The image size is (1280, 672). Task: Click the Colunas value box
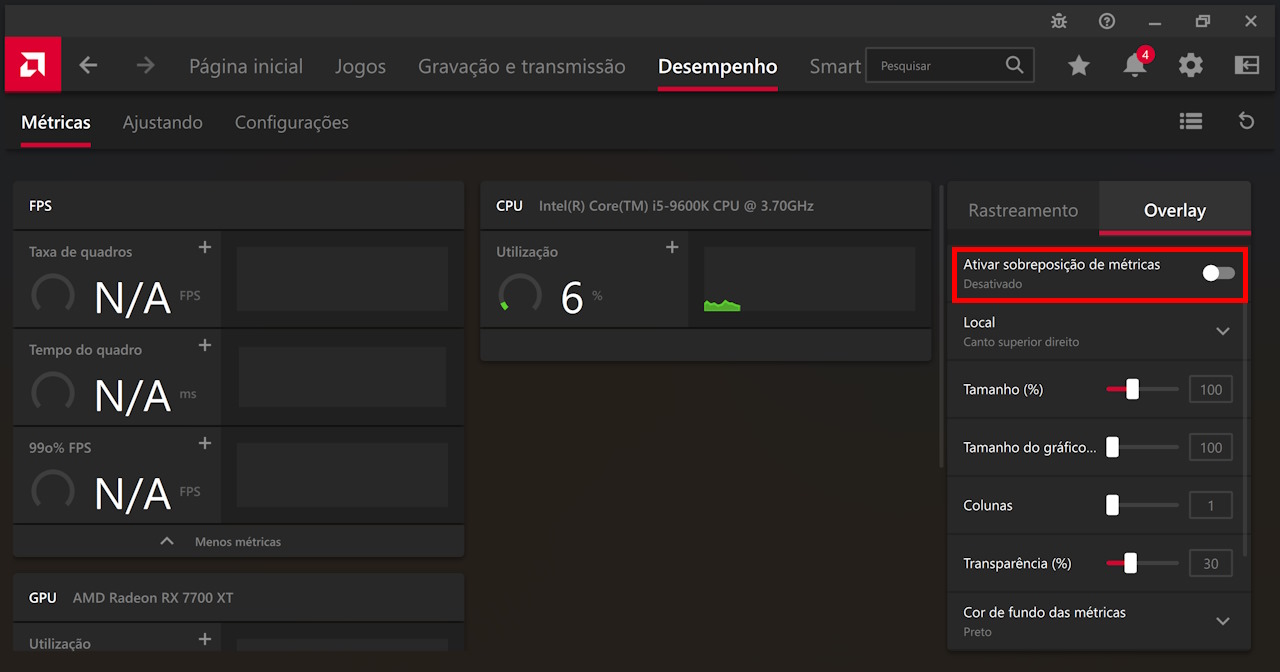(x=1211, y=505)
